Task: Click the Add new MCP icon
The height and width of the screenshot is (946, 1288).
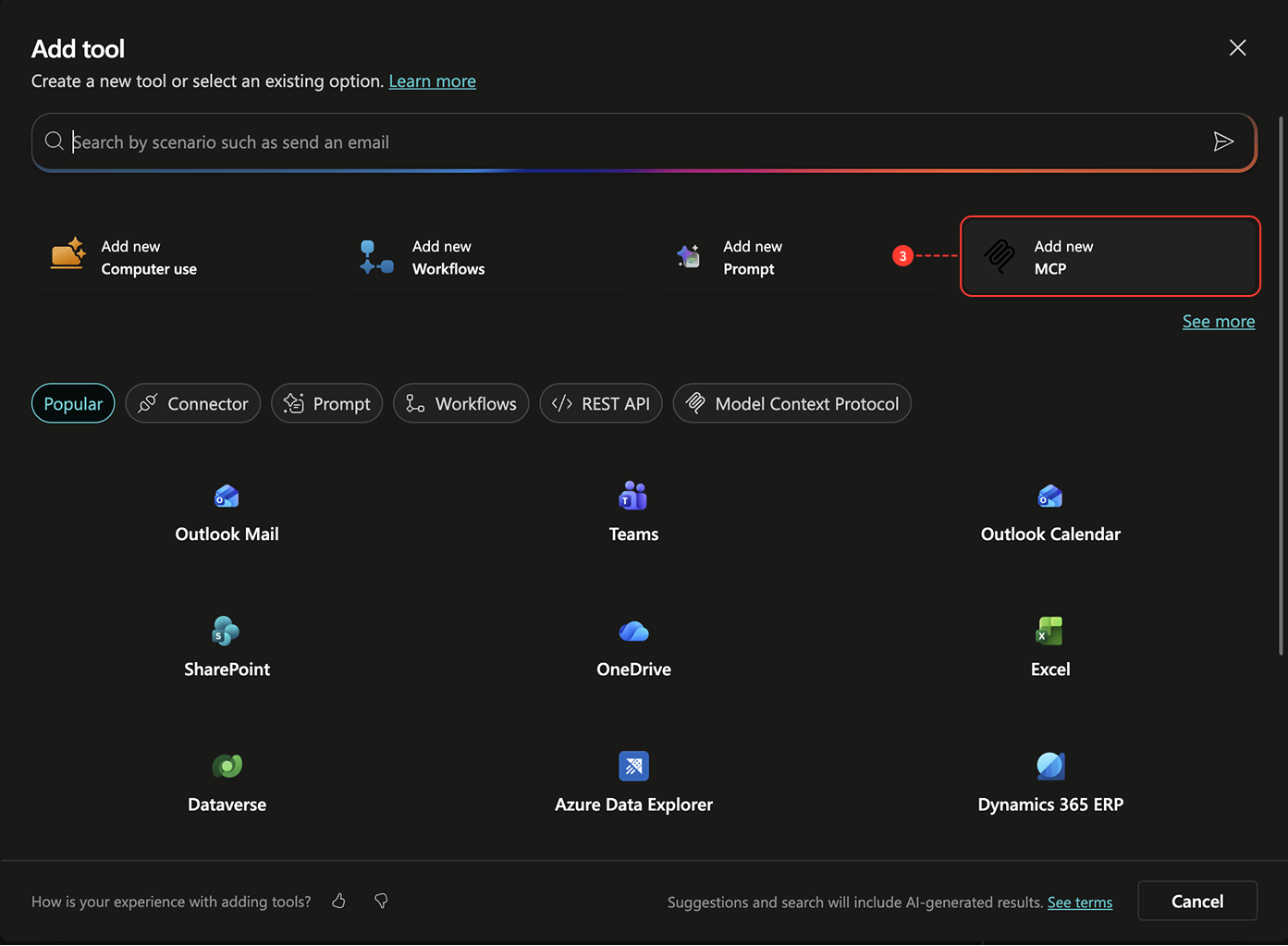Action: 1000,256
